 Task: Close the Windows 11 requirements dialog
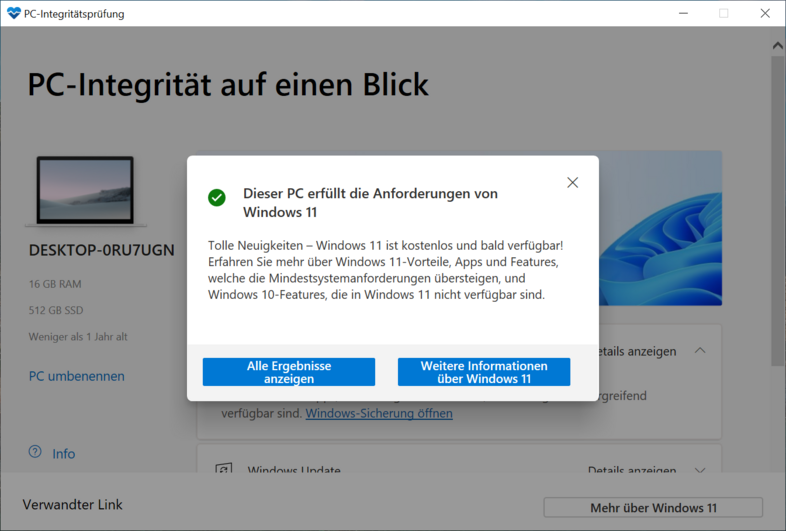(x=572, y=183)
